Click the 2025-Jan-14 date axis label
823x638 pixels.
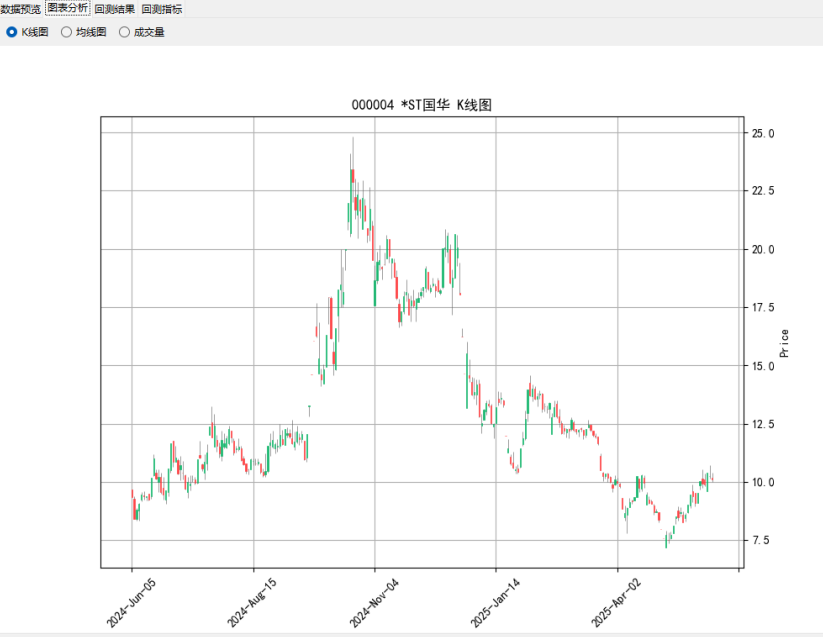point(495,603)
